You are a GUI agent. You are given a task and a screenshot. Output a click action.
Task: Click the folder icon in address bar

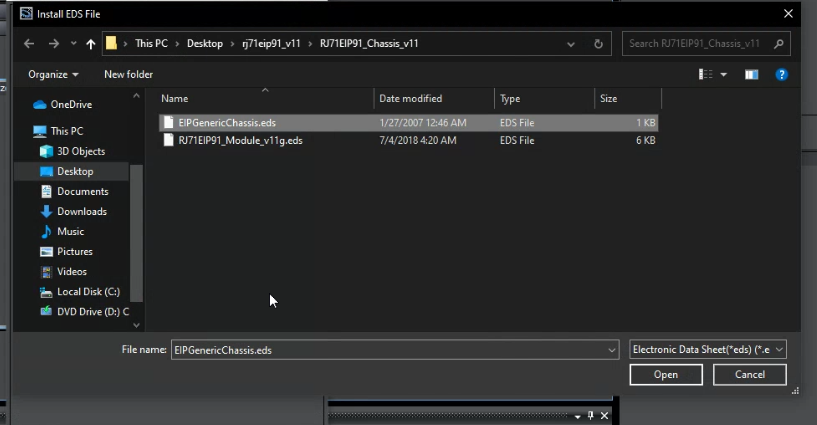pos(111,43)
